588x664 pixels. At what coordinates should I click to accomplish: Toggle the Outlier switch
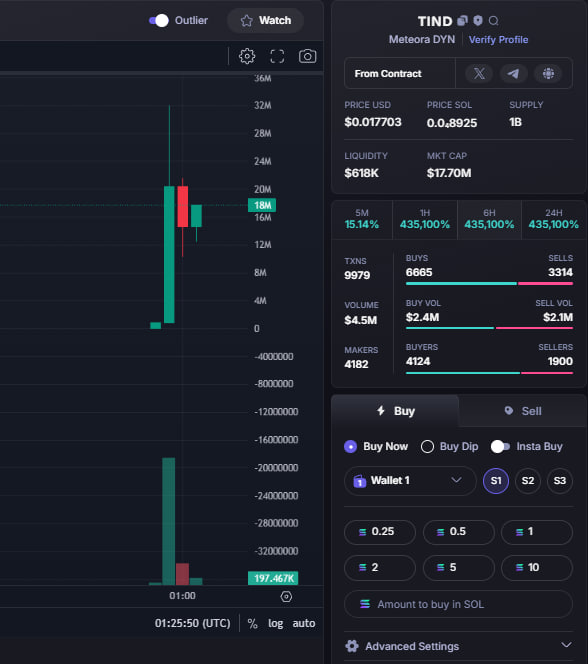point(159,20)
